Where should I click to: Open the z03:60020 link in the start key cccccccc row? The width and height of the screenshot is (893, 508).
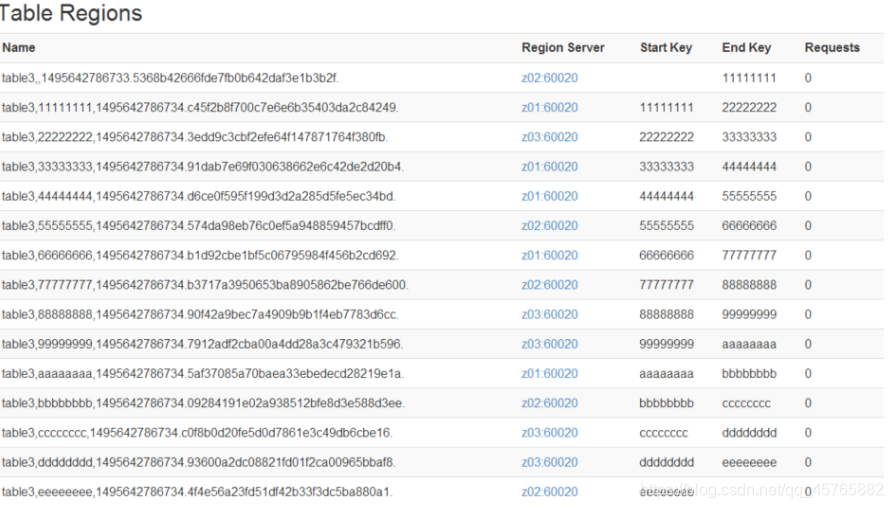550,433
